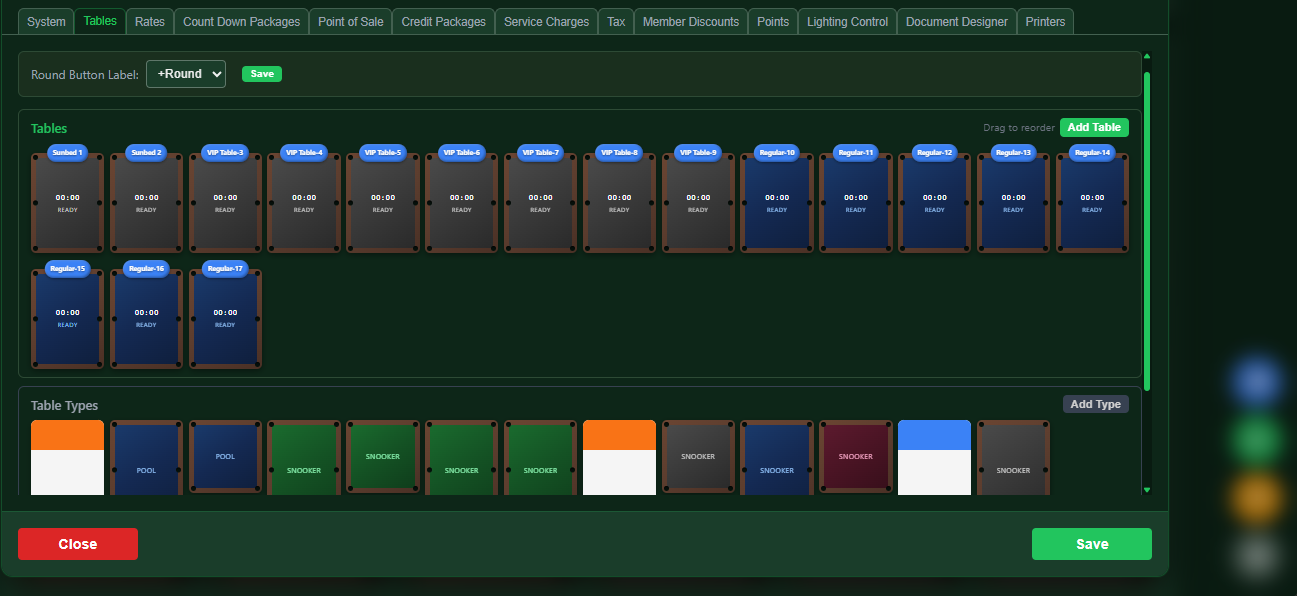Select the orange-topped table type tile
The height and width of the screenshot is (596, 1297).
click(67, 456)
